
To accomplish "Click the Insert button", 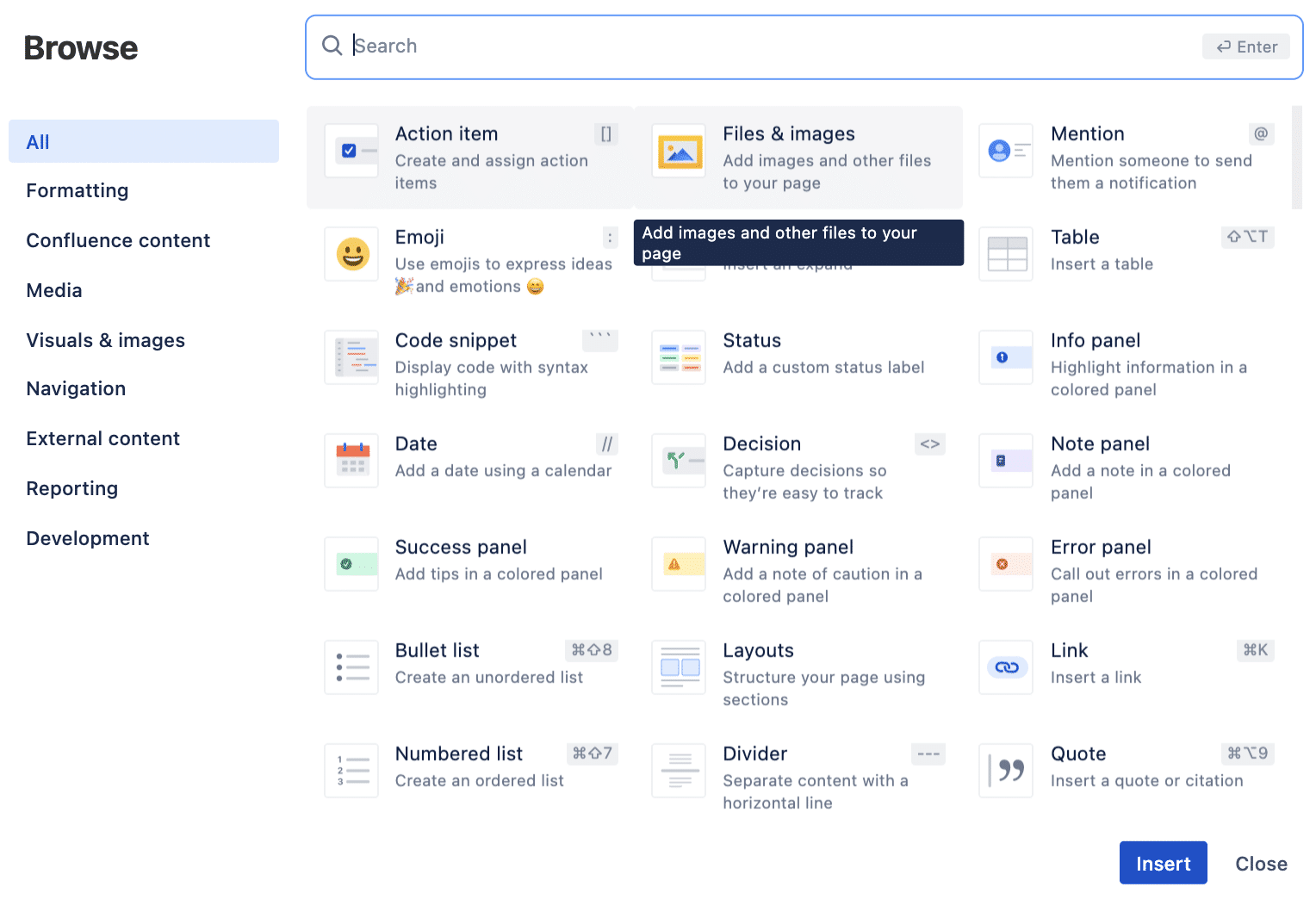I will coord(1163,863).
